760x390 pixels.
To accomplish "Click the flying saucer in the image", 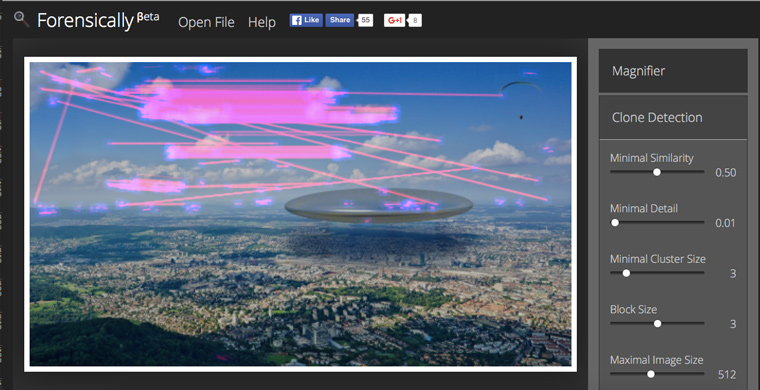I will coord(379,206).
